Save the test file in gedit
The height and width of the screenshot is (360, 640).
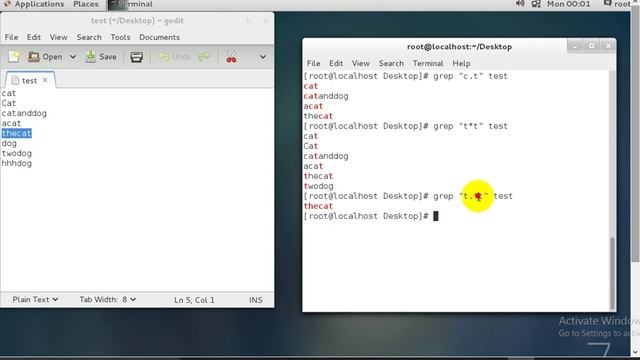coord(101,57)
